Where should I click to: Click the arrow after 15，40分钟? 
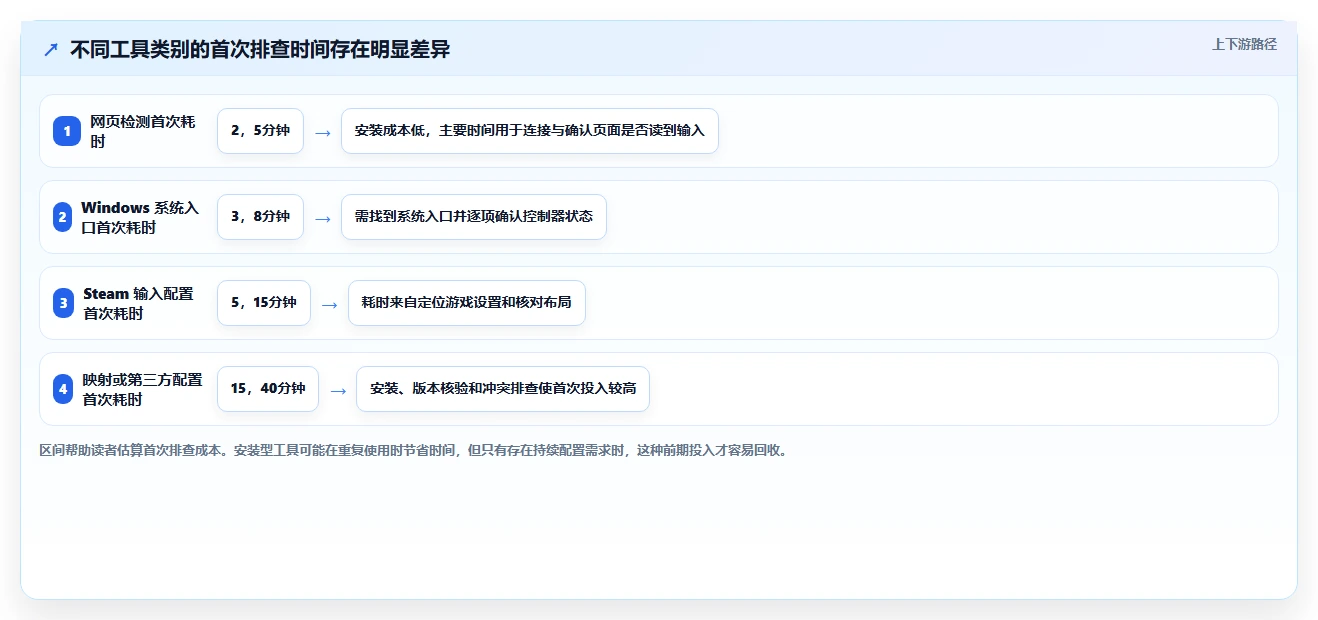pos(338,390)
